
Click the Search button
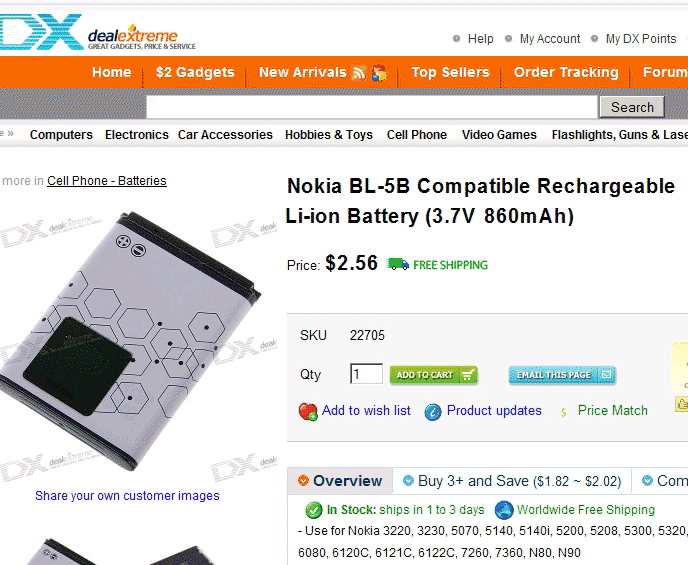[632, 107]
